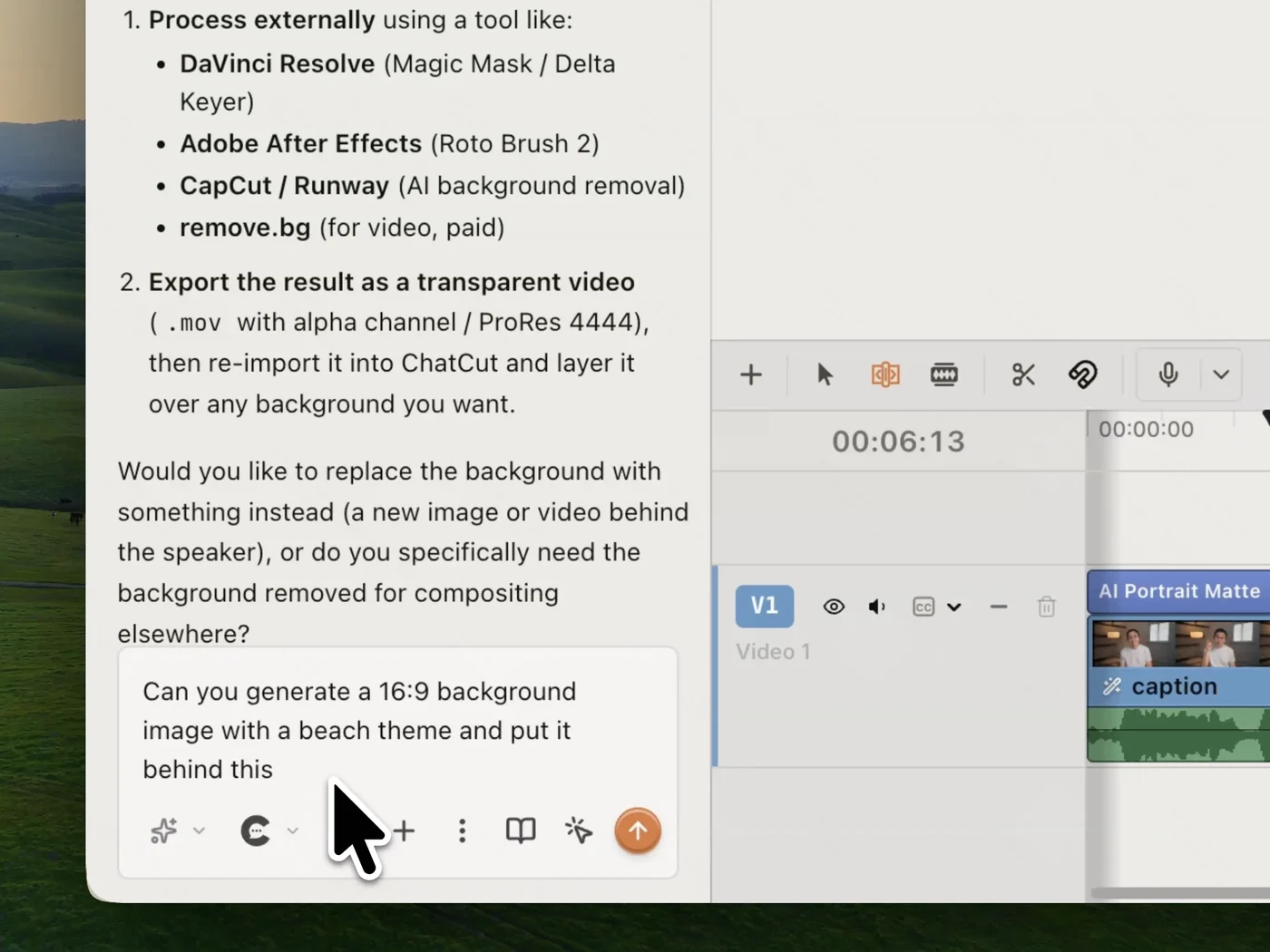Toggle V1 track visibility eye icon
The width and height of the screenshot is (1270, 952).
pyautogui.click(x=834, y=607)
